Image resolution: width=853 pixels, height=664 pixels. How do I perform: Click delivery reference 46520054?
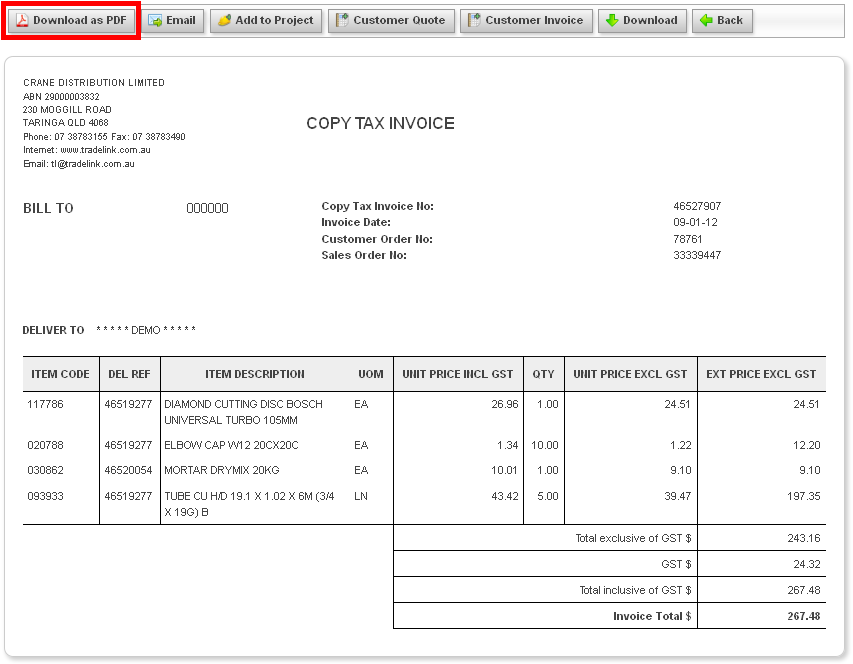point(128,470)
